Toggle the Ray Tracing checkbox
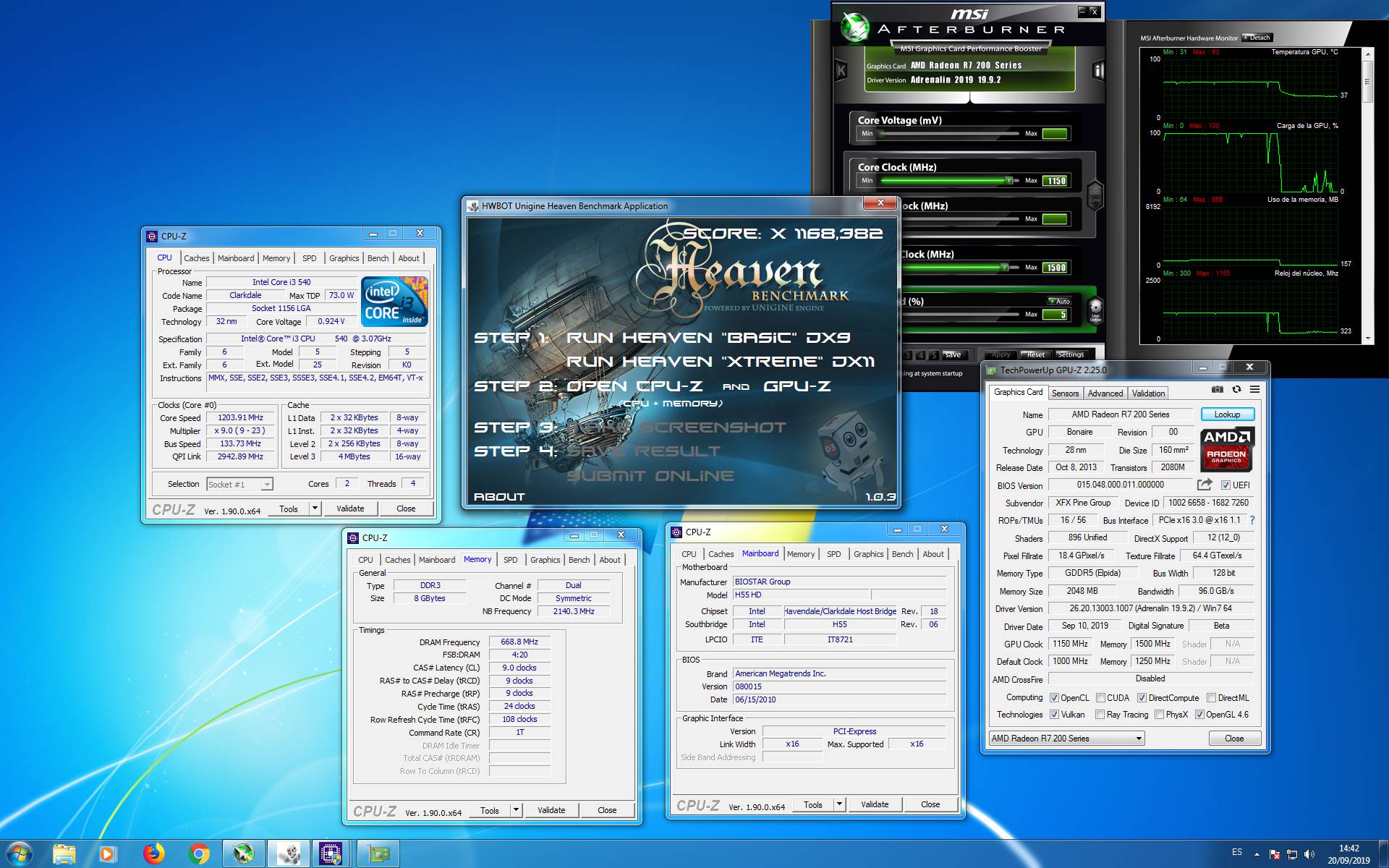 click(x=1100, y=715)
